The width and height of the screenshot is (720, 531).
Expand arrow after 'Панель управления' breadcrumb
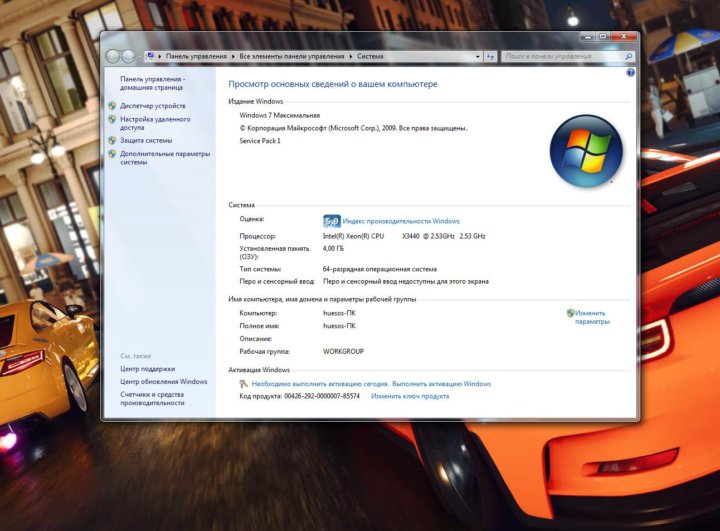[x=233, y=56]
